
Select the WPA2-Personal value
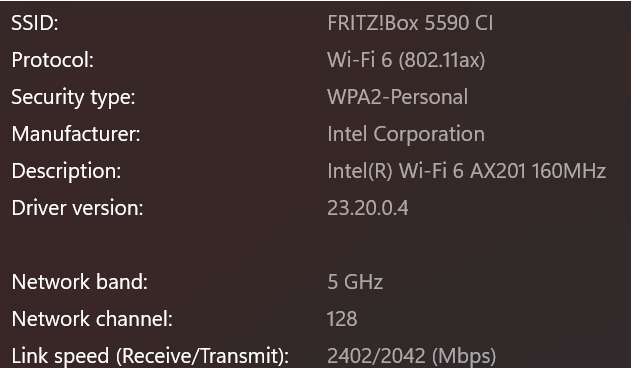398,97
